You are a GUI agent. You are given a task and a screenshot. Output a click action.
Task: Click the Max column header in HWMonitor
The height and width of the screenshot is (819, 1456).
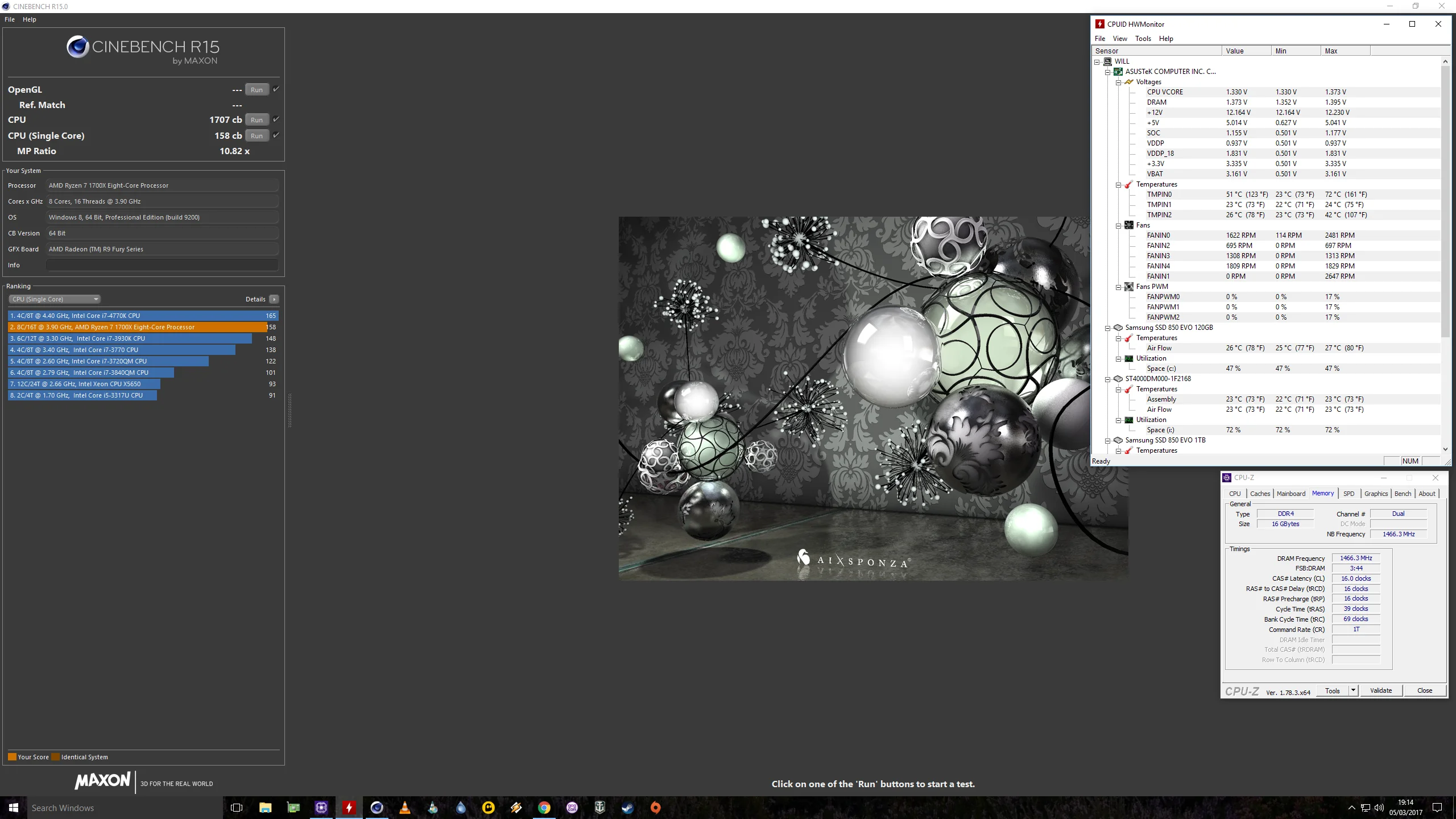click(x=1345, y=51)
